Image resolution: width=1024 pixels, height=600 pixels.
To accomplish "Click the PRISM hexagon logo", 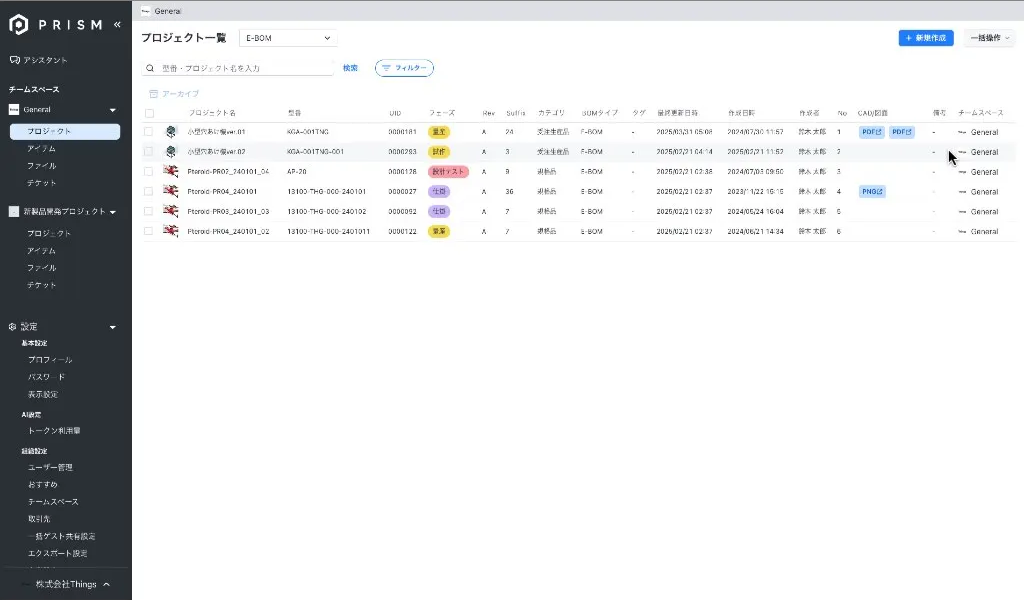I will [x=18, y=23].
